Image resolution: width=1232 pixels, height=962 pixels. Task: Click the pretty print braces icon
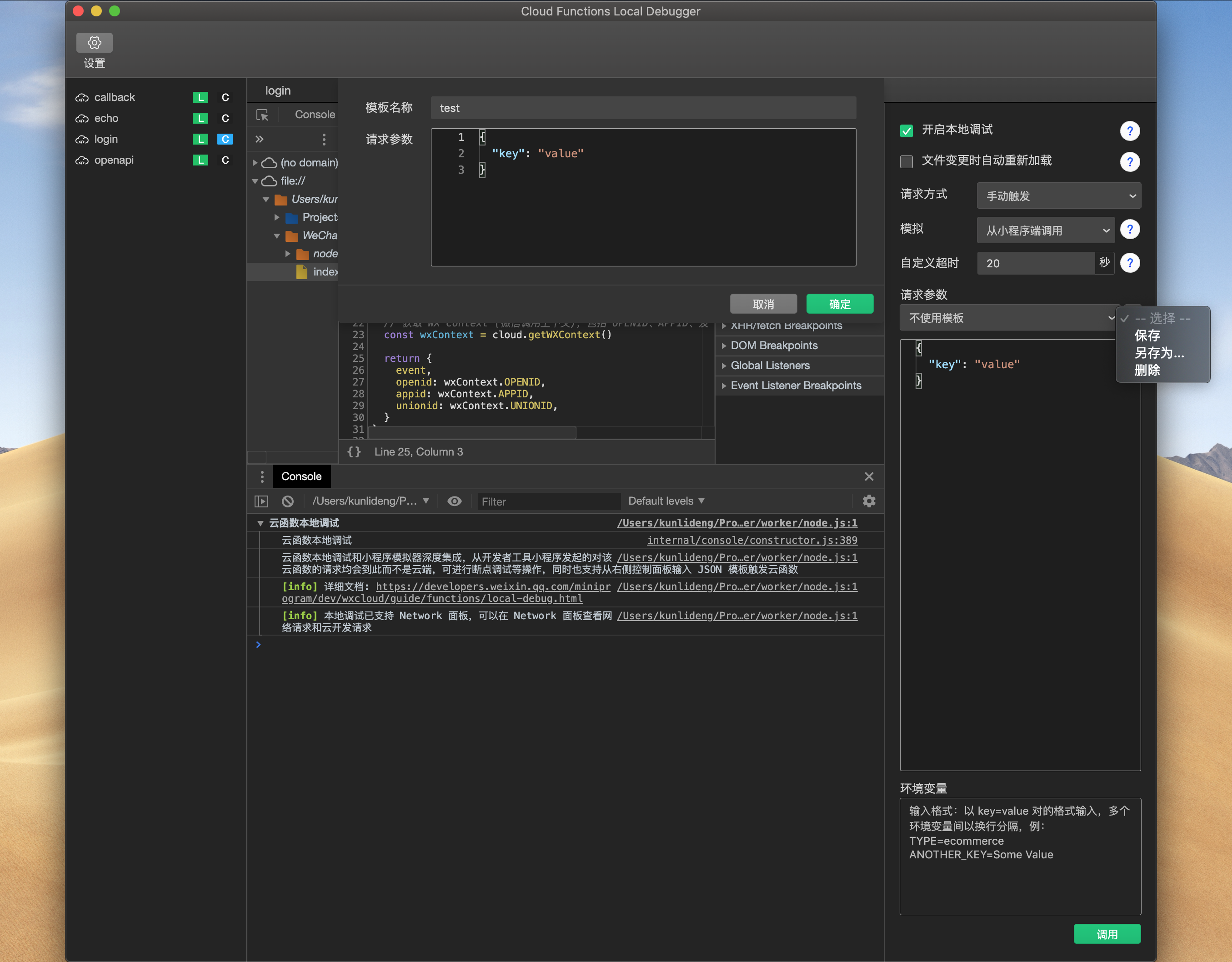(354, 452)
